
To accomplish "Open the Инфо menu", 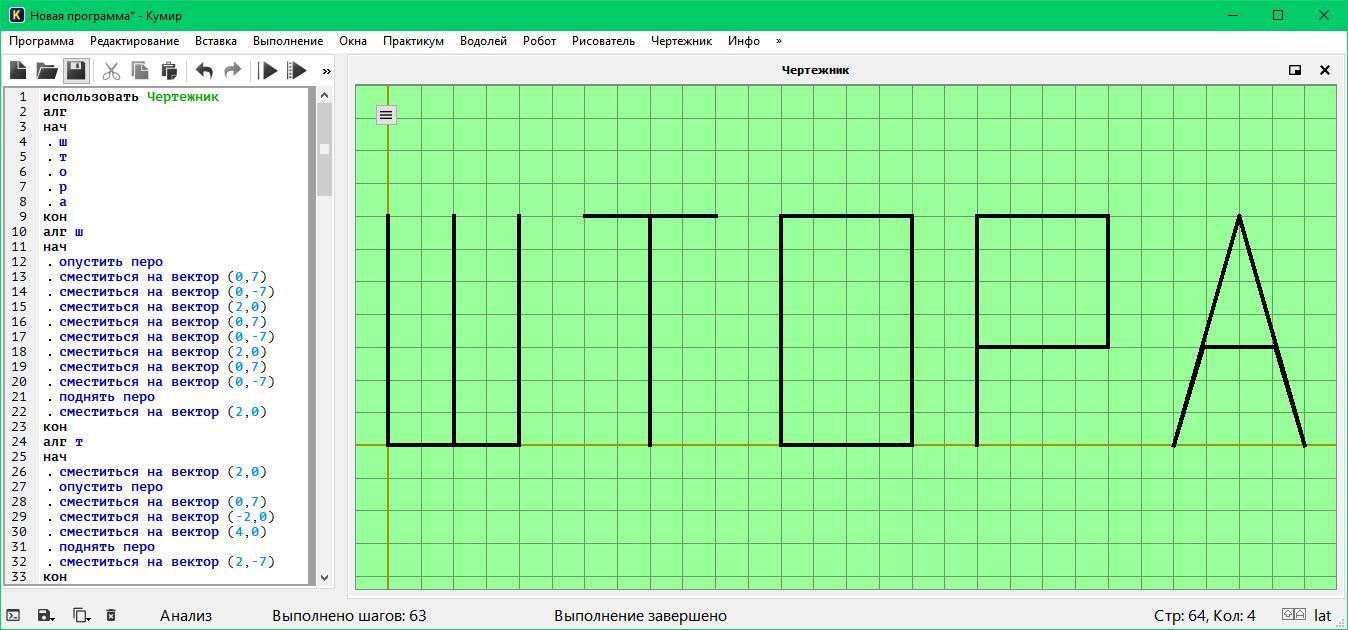I will click(x=743, y=41).
